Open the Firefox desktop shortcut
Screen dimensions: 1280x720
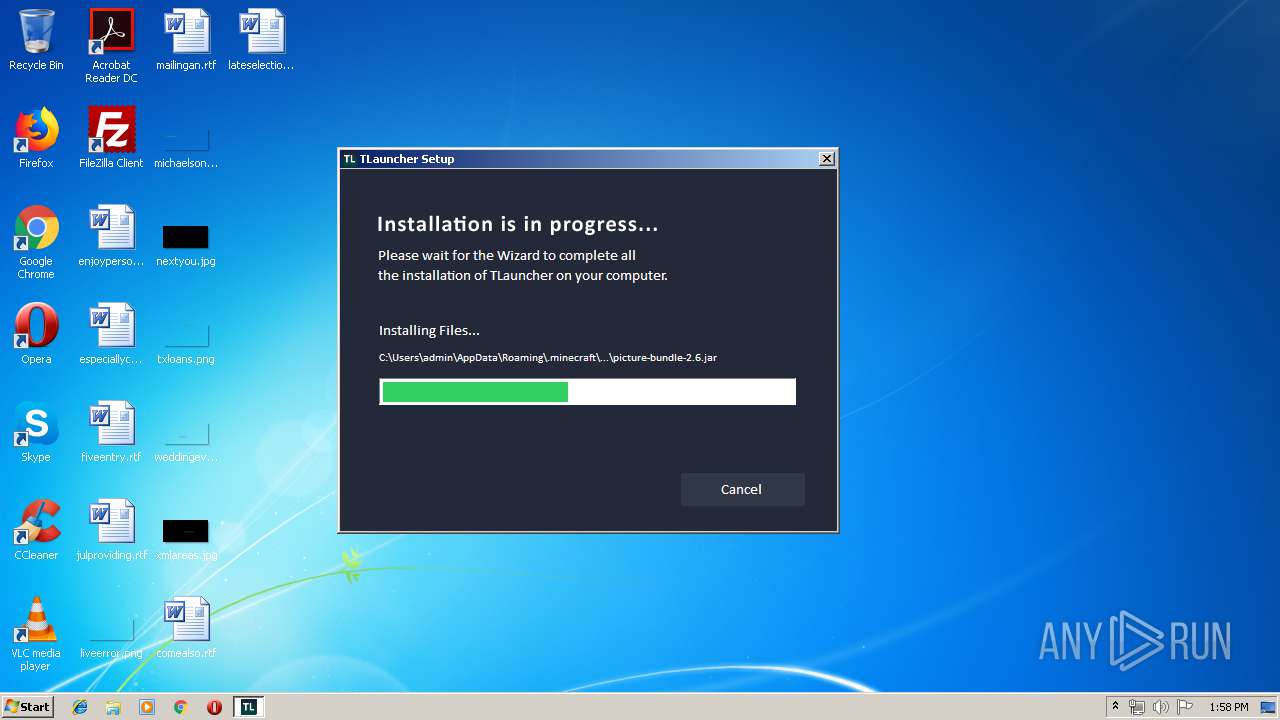click(x=36, y=139)
